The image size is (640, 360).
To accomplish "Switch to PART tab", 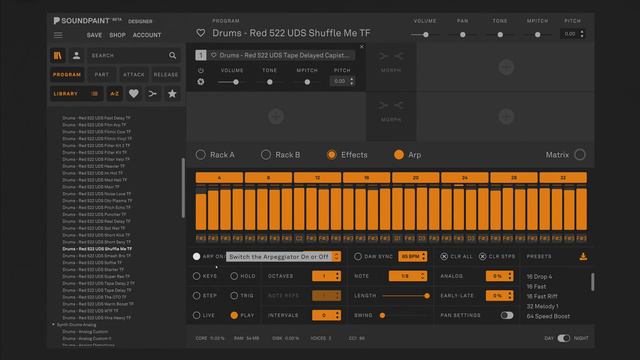I will click(102, 75).
